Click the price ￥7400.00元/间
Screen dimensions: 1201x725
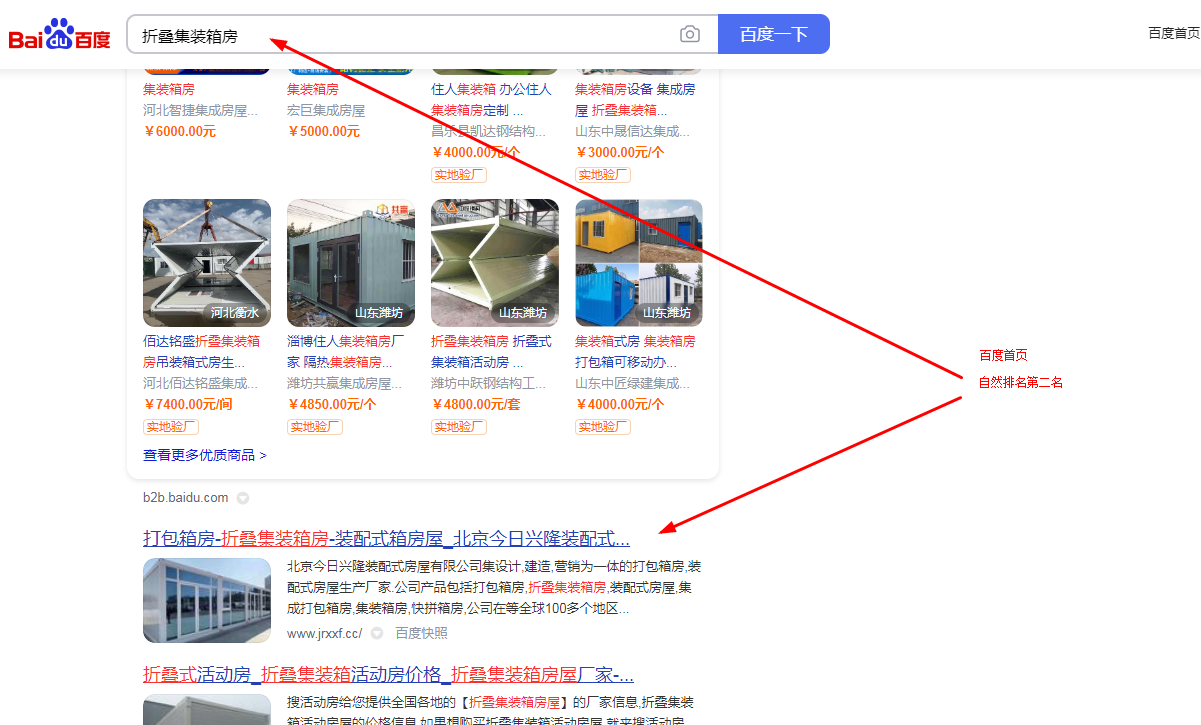188,404
